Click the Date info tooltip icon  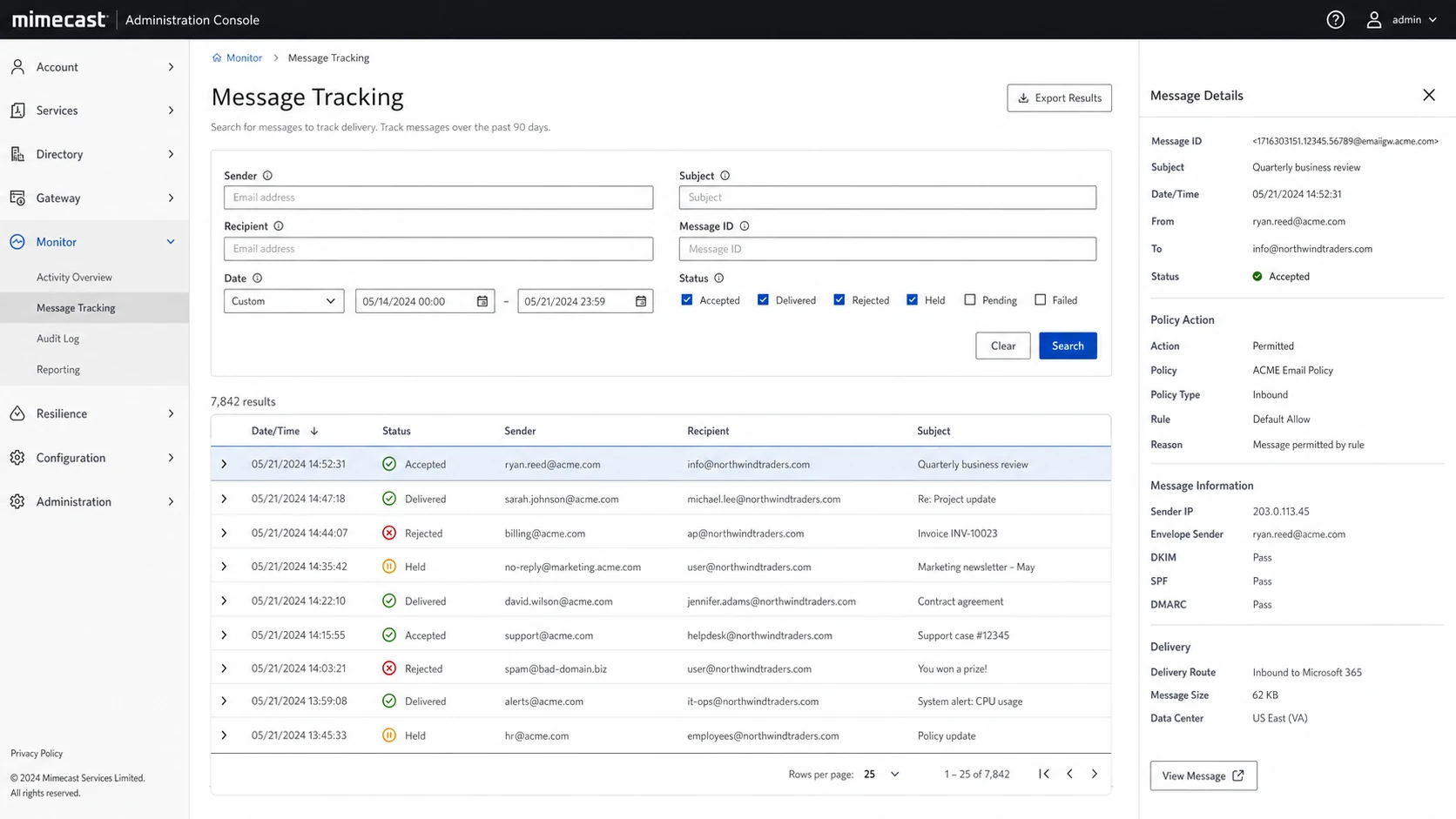[x=257, y=279]
